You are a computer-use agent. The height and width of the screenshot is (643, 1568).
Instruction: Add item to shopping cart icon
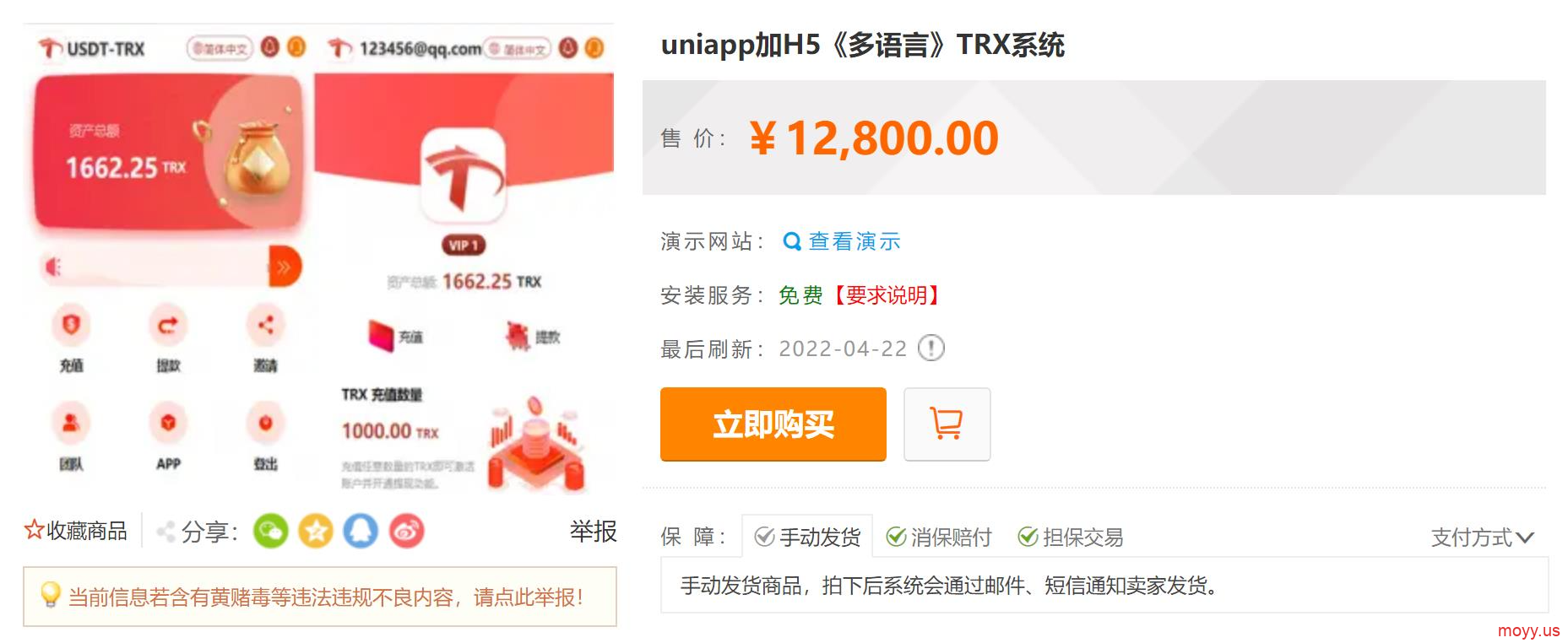point(947,424)
